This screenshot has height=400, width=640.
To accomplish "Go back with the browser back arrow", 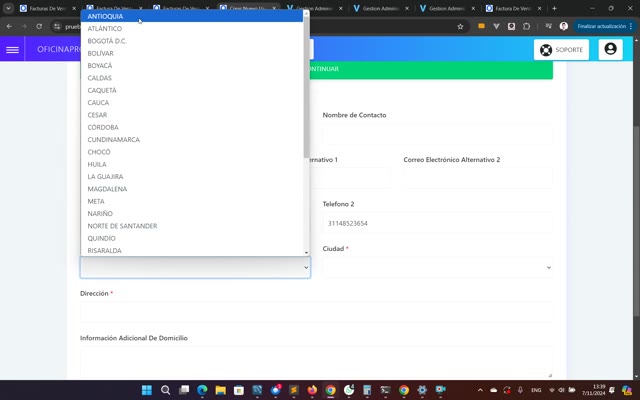I will pos(9,27).
